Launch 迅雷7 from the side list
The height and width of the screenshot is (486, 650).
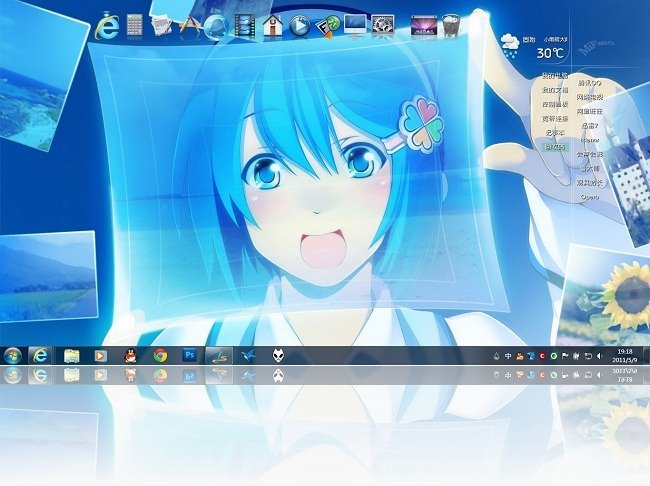click(x=589, y=126)
